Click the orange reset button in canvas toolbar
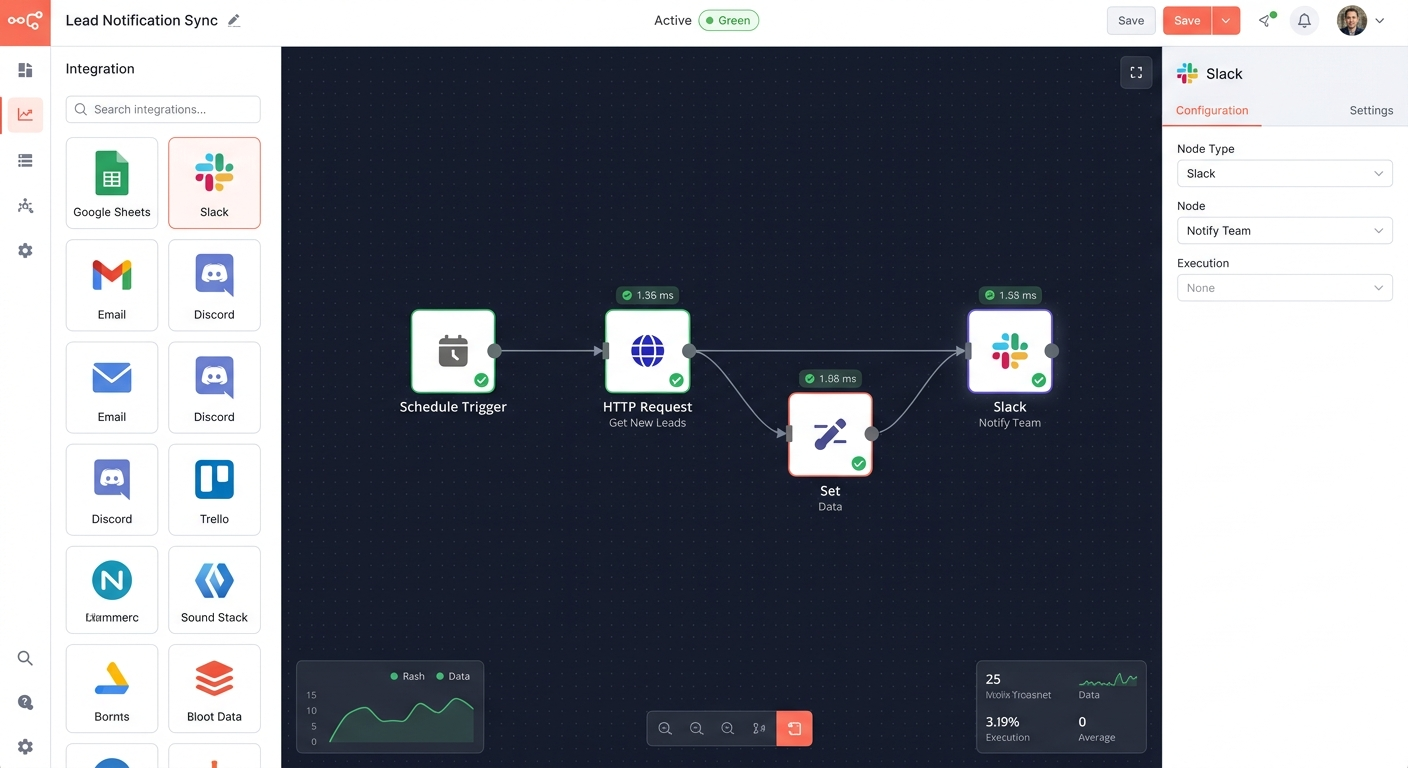 tap(794, 729)
